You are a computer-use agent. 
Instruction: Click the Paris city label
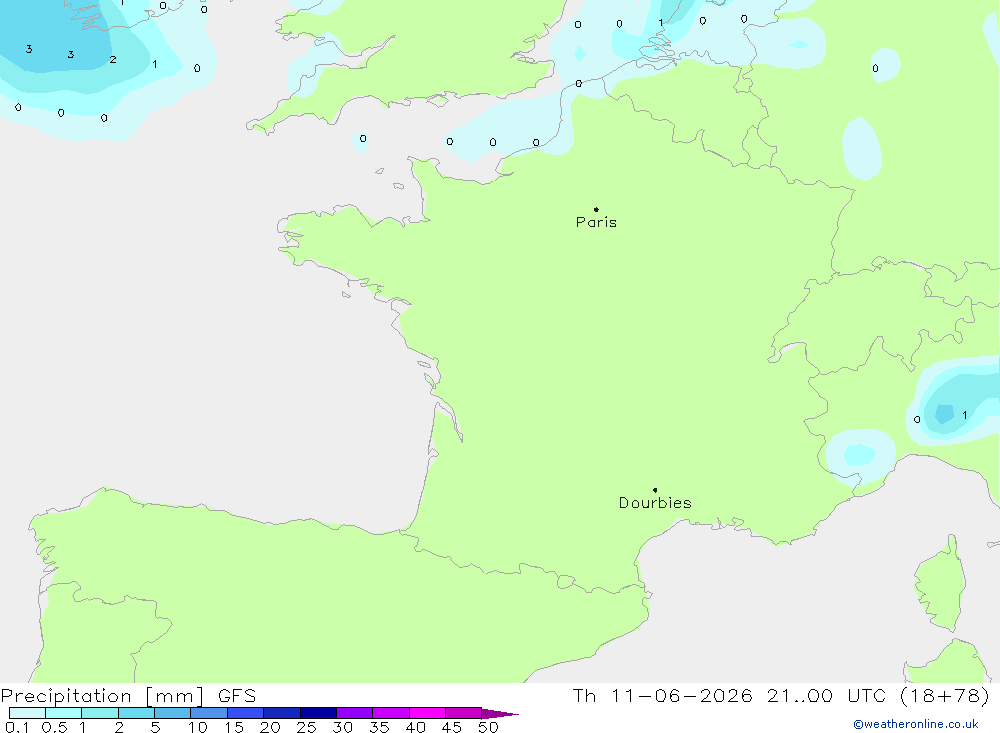point(596,222)
